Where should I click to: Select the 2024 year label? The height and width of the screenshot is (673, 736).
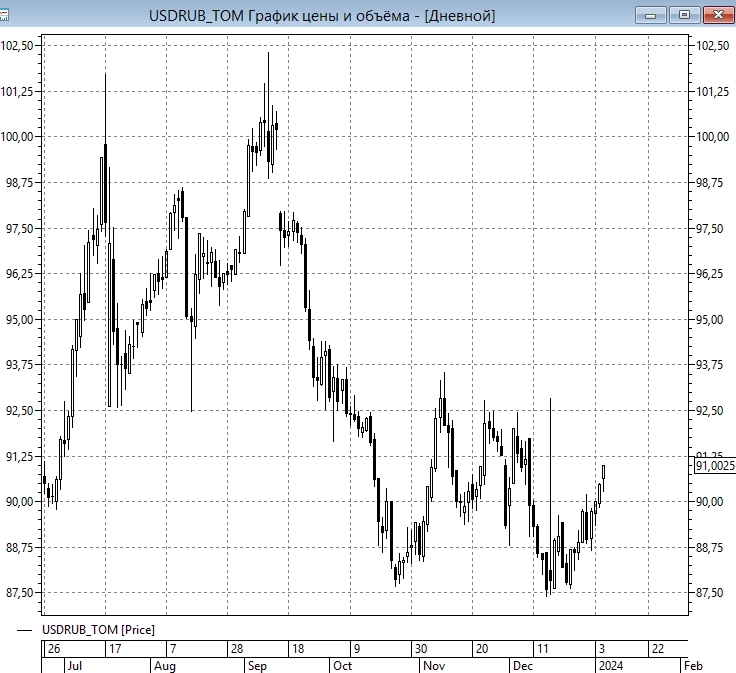[611, 665]
